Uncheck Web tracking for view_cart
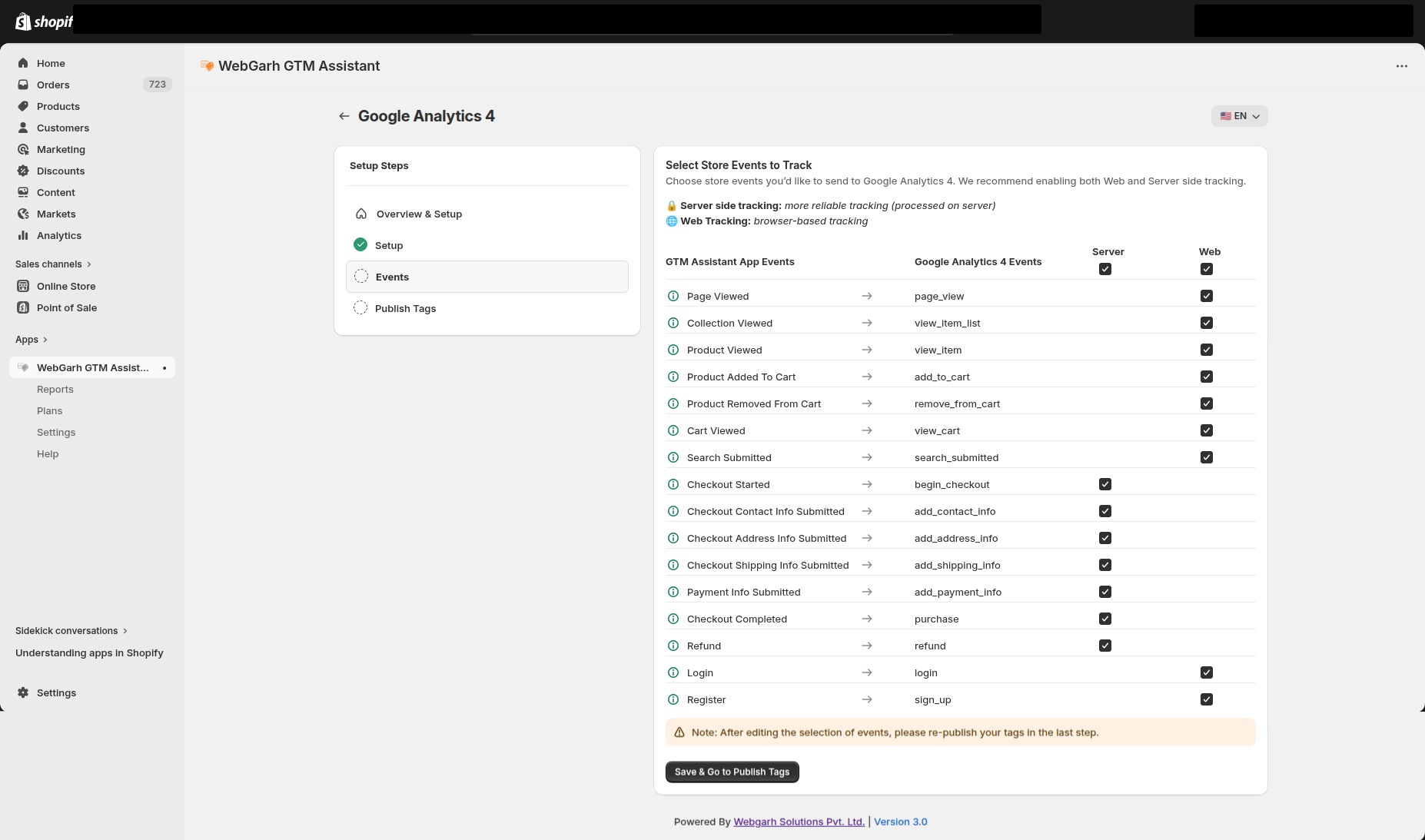The height and width of the screenshot is (840, 1425). [1207, 430]
